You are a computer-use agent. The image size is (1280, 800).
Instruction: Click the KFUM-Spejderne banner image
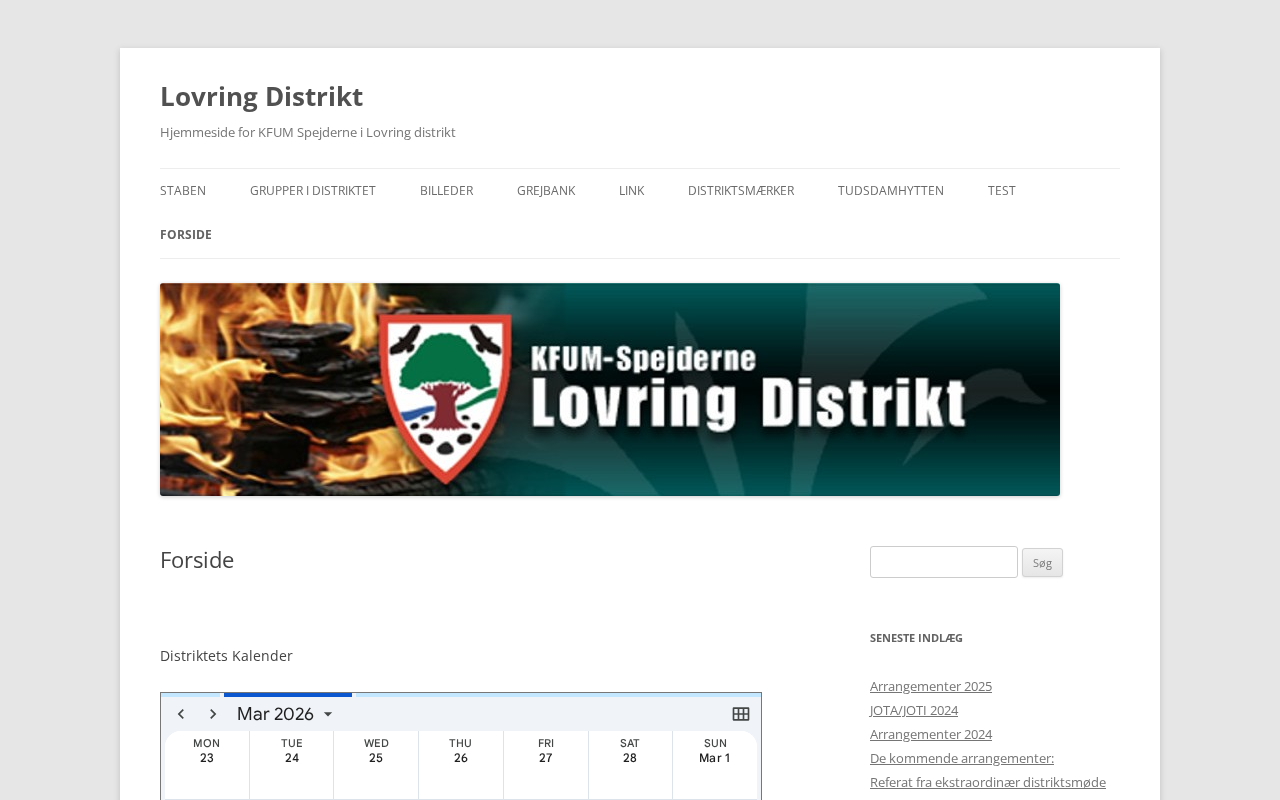point(610,390)
